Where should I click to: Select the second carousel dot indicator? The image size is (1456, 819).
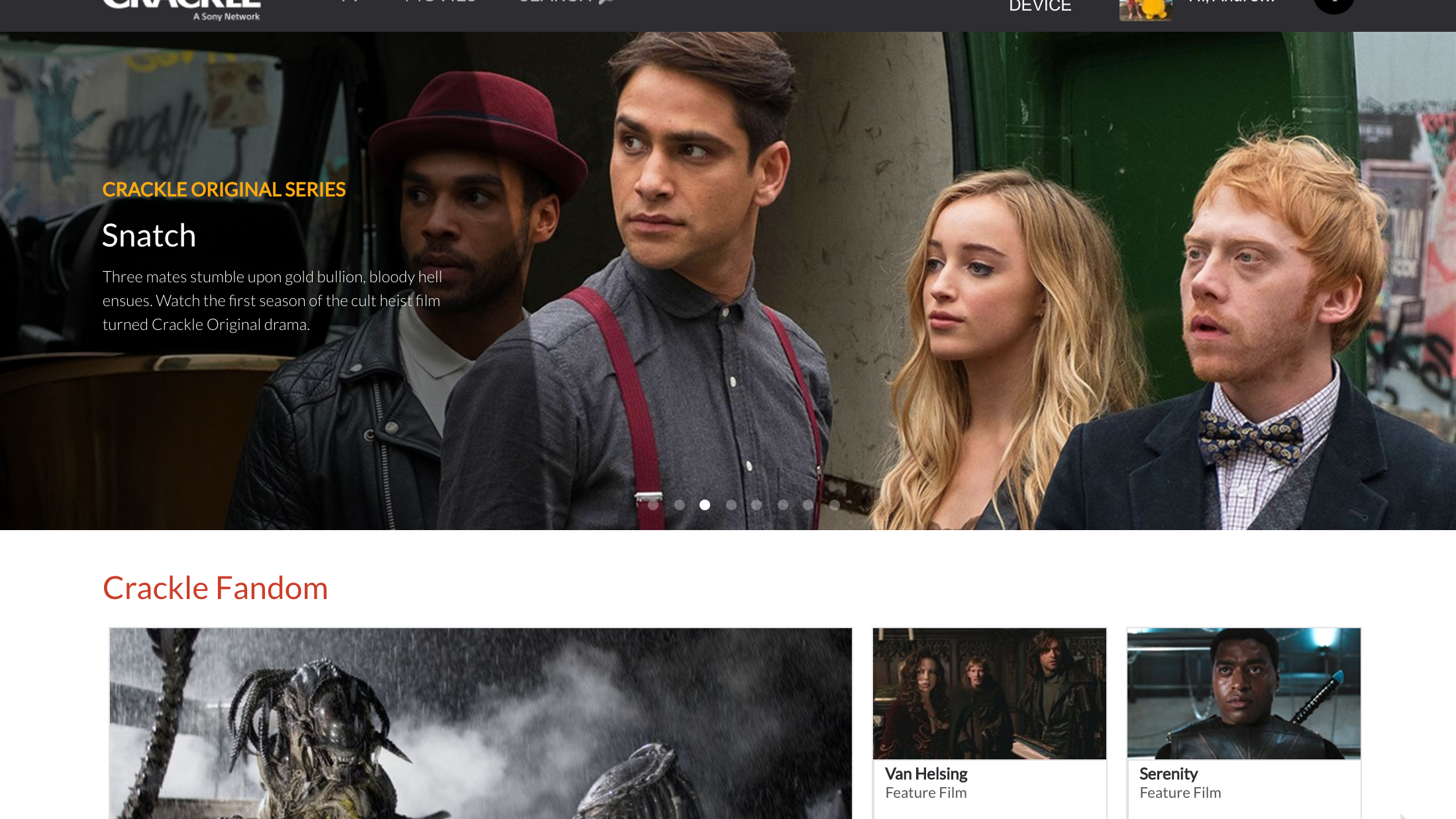680,505
